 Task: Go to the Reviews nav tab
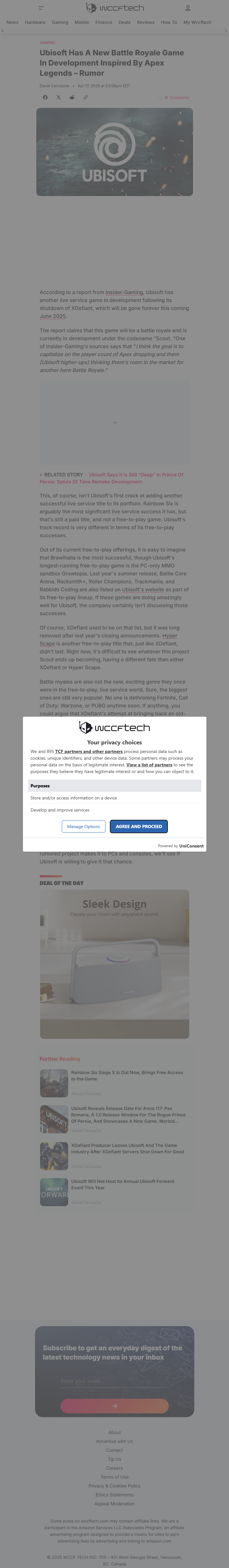coord(146,23)
